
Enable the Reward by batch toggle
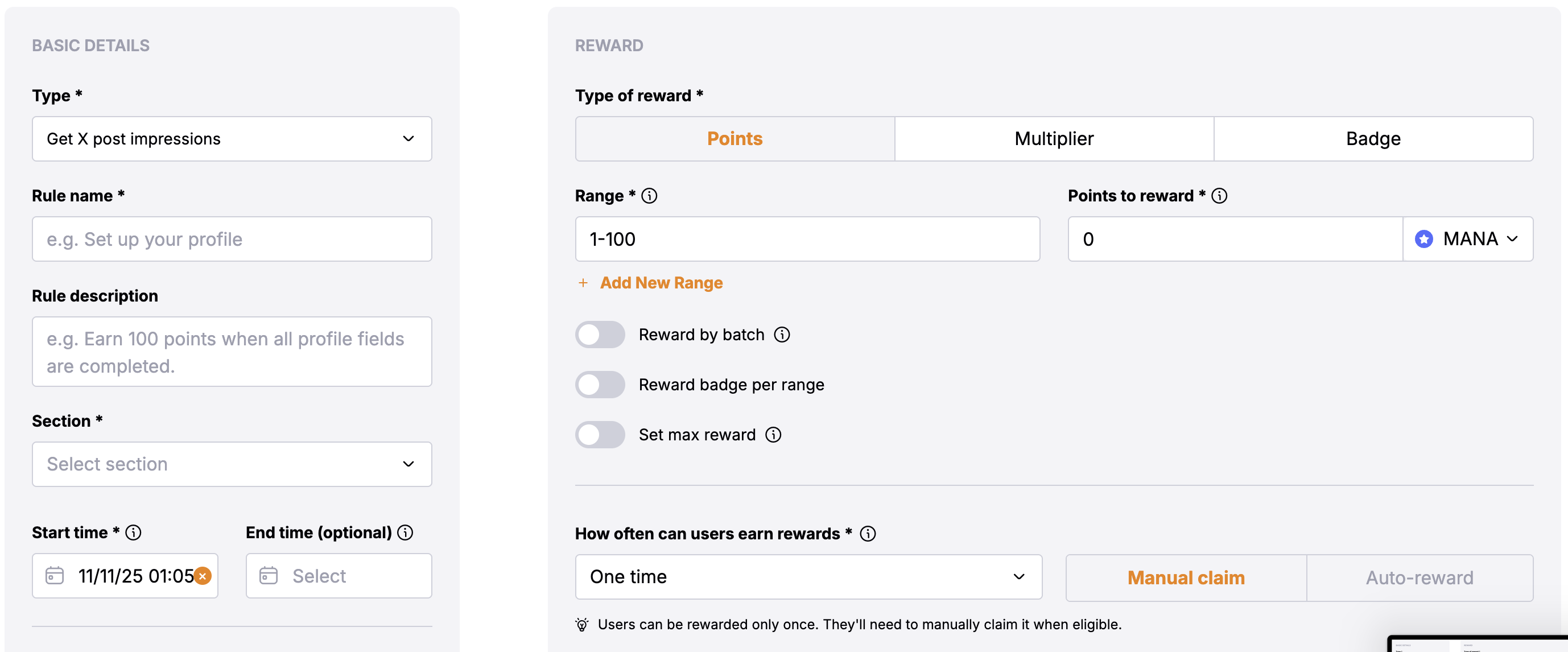[600, 335]
